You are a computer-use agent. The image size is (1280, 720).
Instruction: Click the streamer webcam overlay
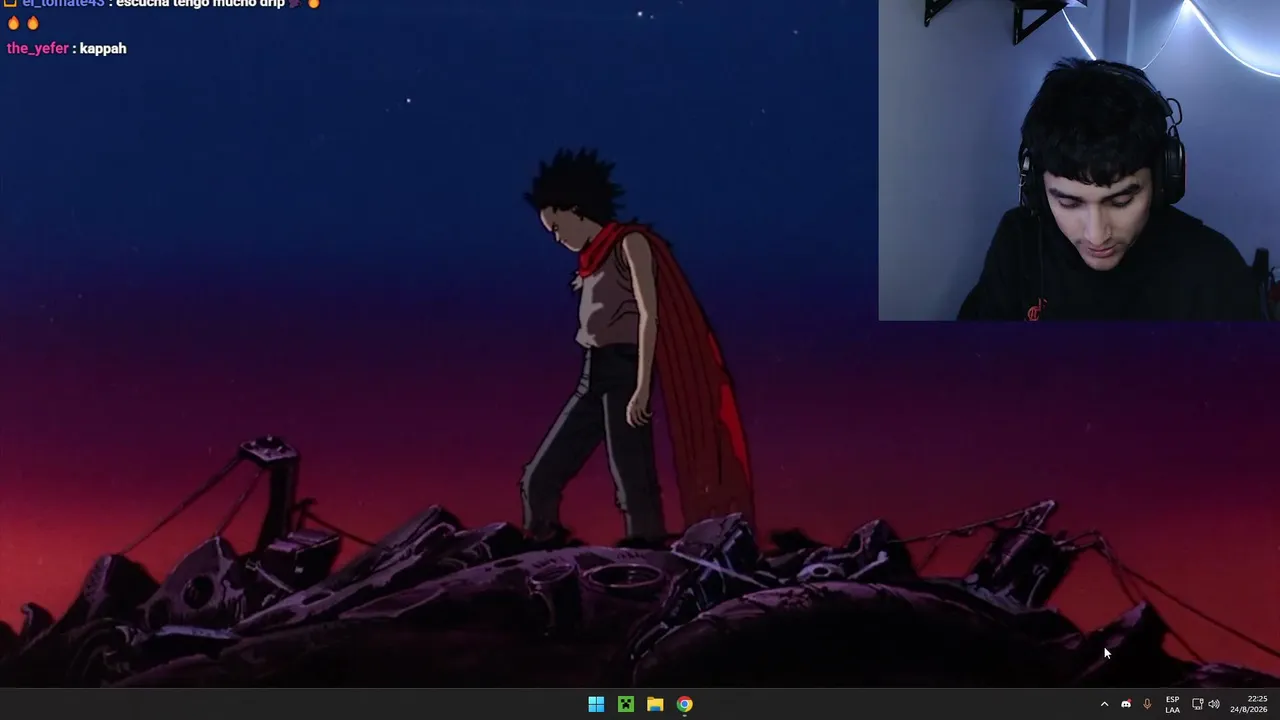click(x=1079, y=160)
